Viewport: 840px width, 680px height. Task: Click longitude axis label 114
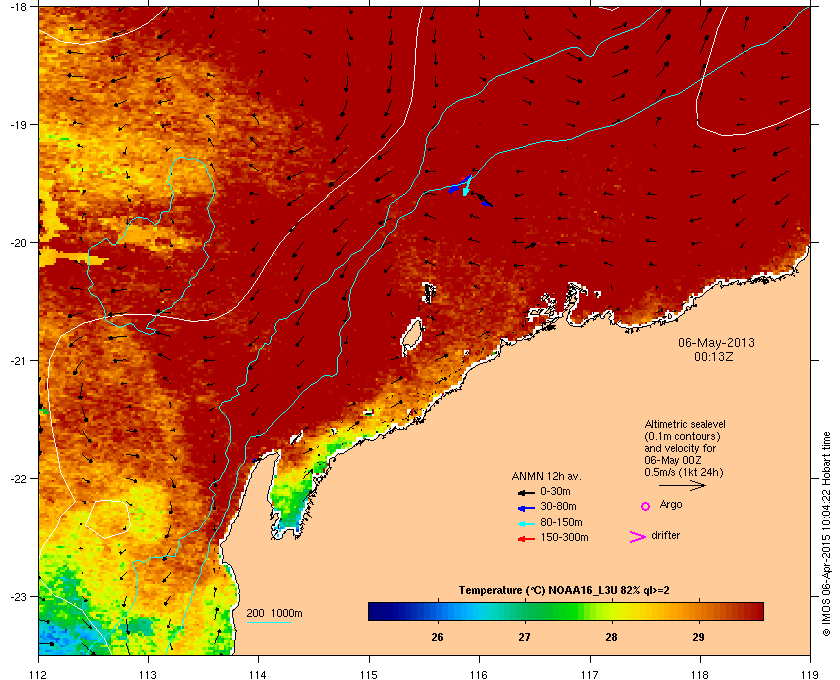click(x=258, y=675)
